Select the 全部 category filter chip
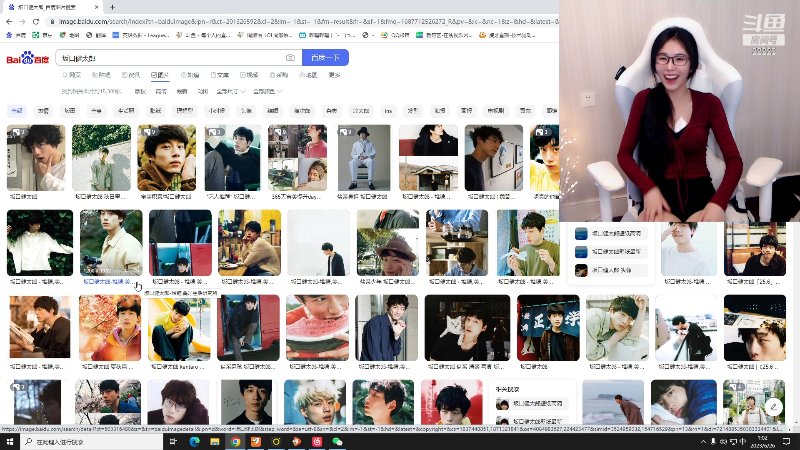800x450 pixels. [17, 111]
